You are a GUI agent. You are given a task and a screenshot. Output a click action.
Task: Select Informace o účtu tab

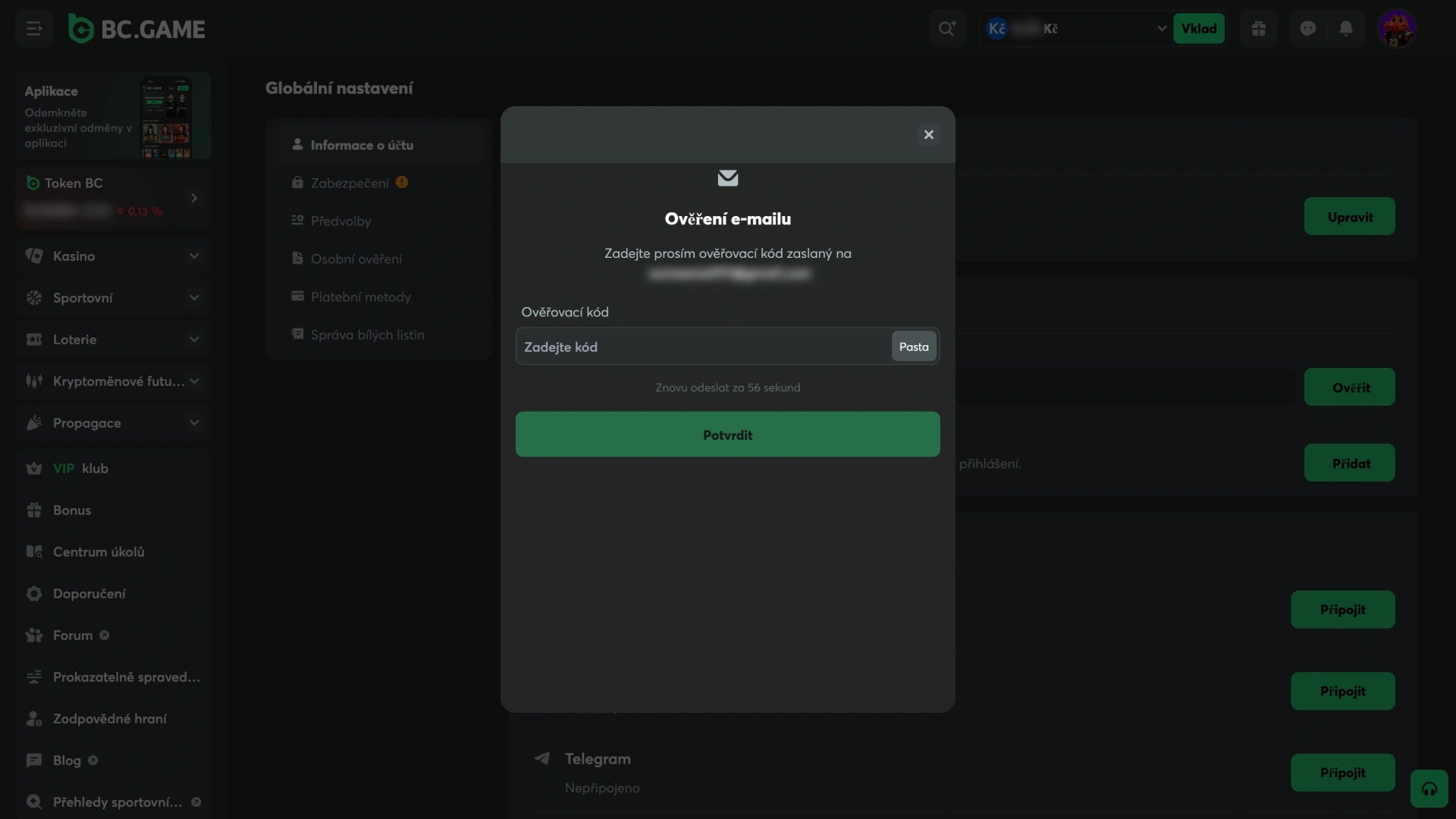point(379,145)
